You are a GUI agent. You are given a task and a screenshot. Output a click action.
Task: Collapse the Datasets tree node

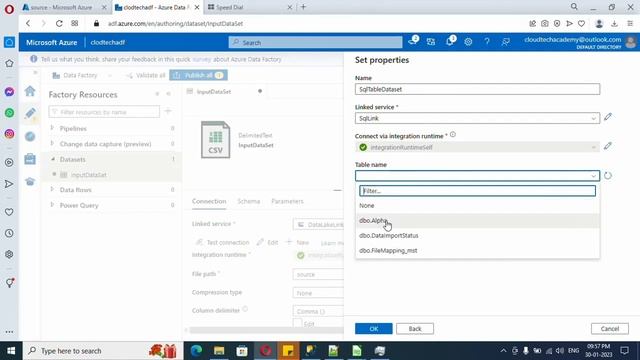(52, 159)
